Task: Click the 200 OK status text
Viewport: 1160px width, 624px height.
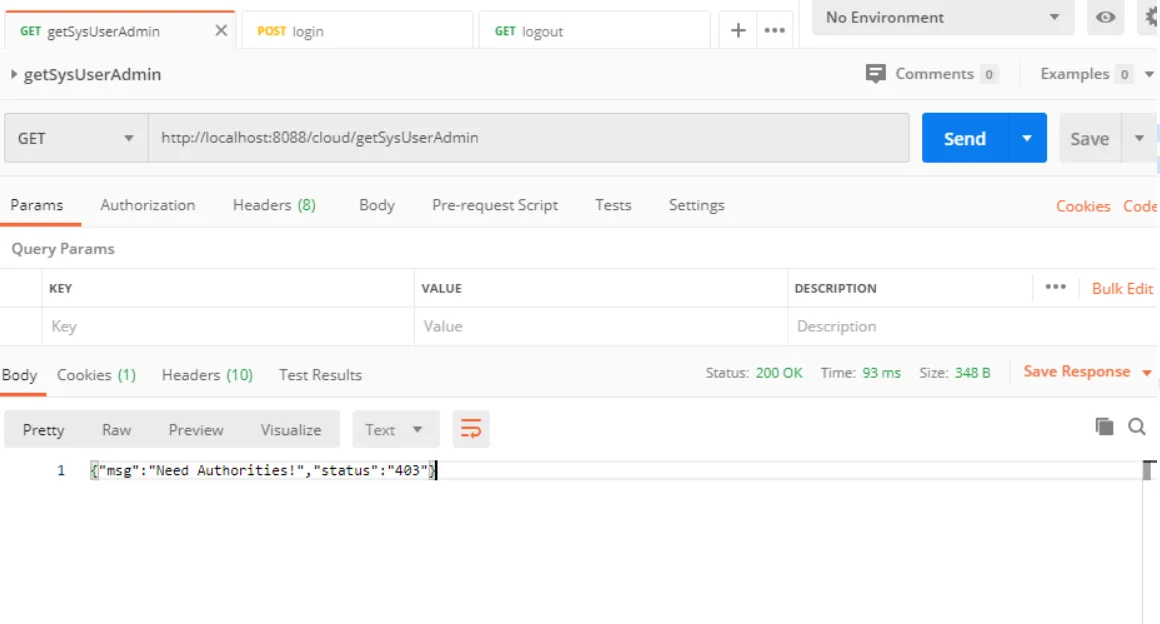Action: point(779,372)
